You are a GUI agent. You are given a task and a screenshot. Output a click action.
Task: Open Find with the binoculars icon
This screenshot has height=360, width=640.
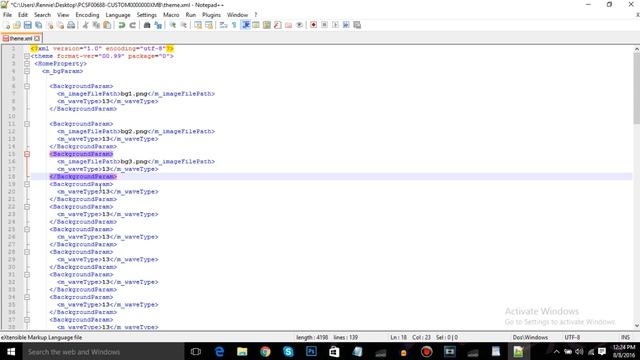147,25
